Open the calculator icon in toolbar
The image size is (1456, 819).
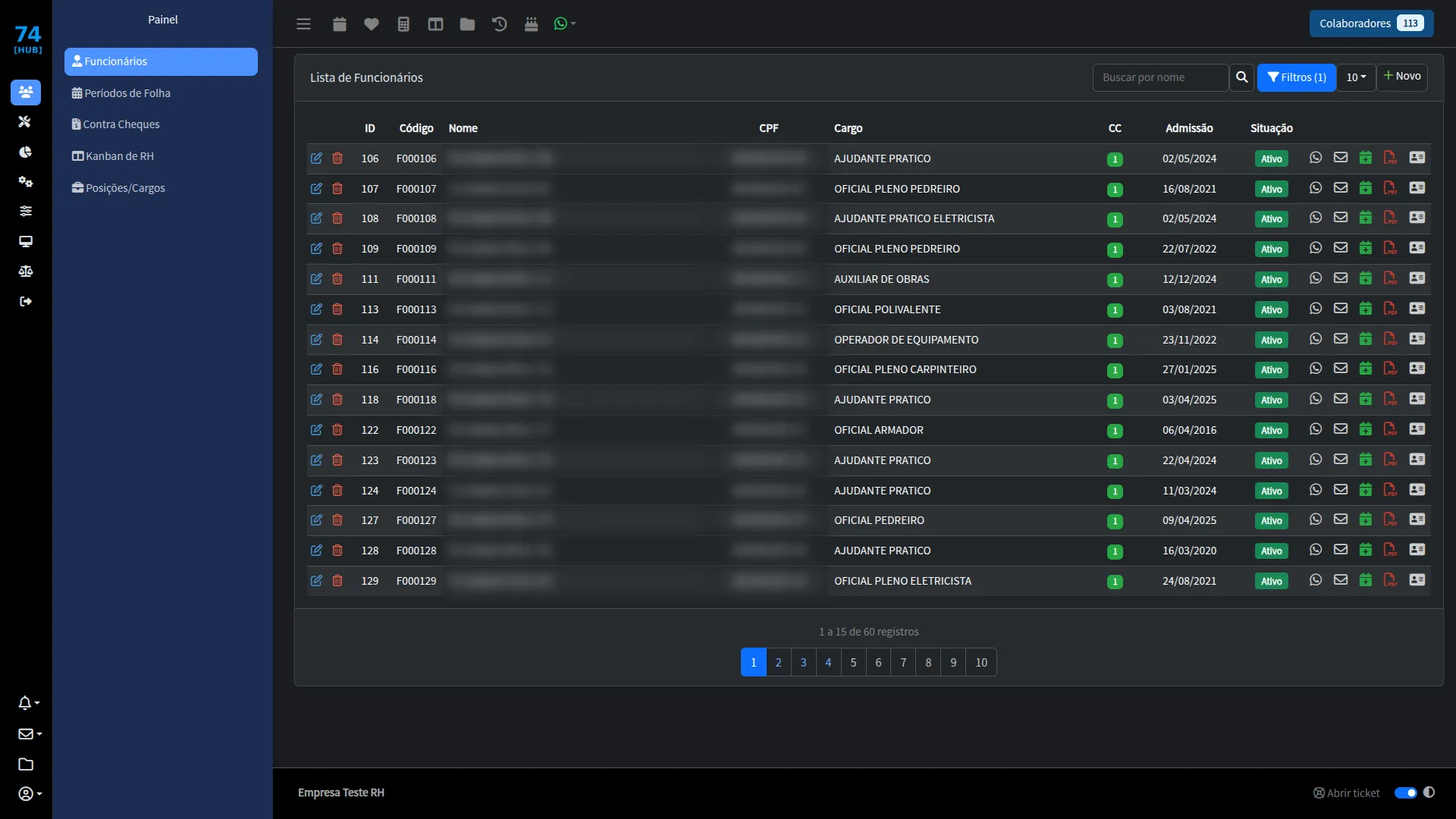pyautogui.click(x=403, y=24)
